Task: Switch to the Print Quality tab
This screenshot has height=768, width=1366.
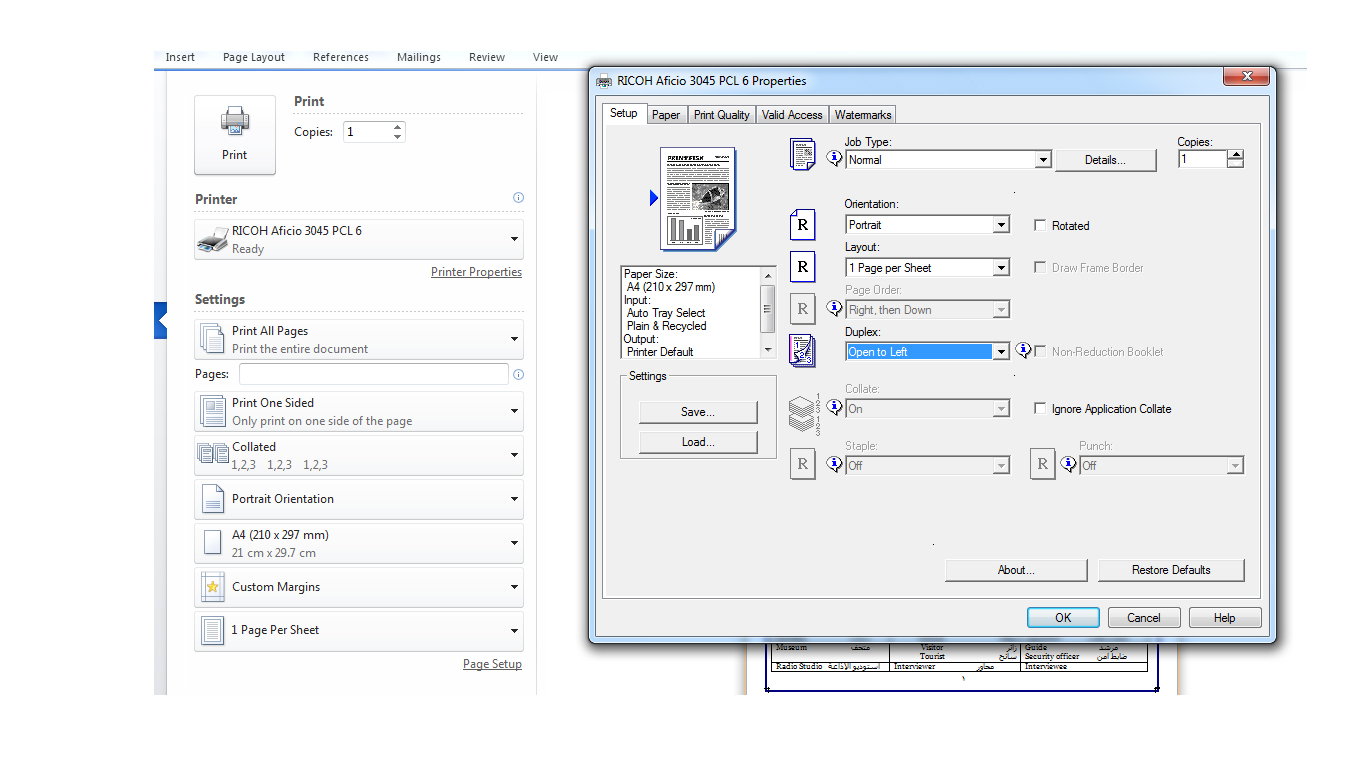Action: (x=722, y=115)
